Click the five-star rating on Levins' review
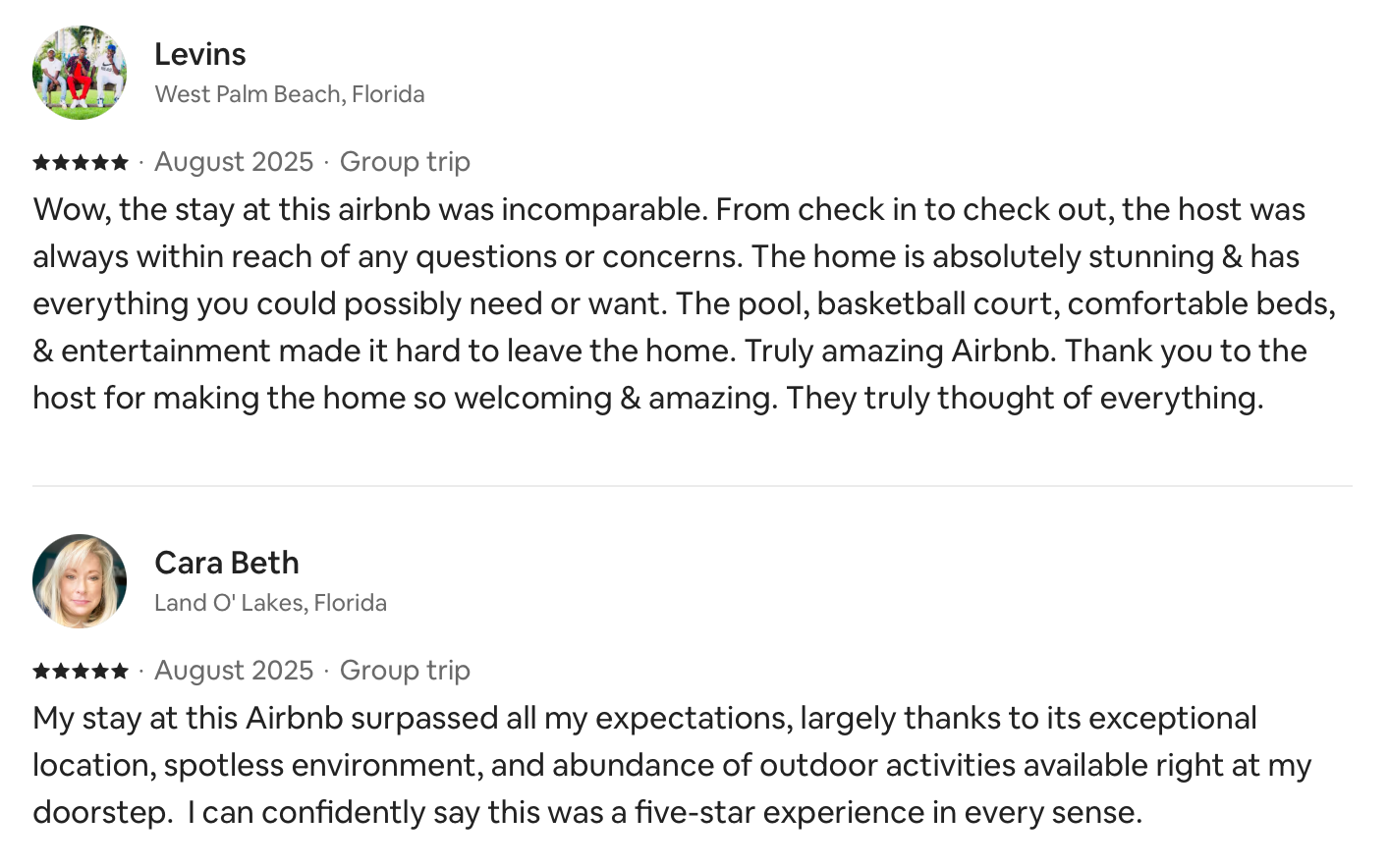The image size is (1389, 868). click(x=81, y=162)
